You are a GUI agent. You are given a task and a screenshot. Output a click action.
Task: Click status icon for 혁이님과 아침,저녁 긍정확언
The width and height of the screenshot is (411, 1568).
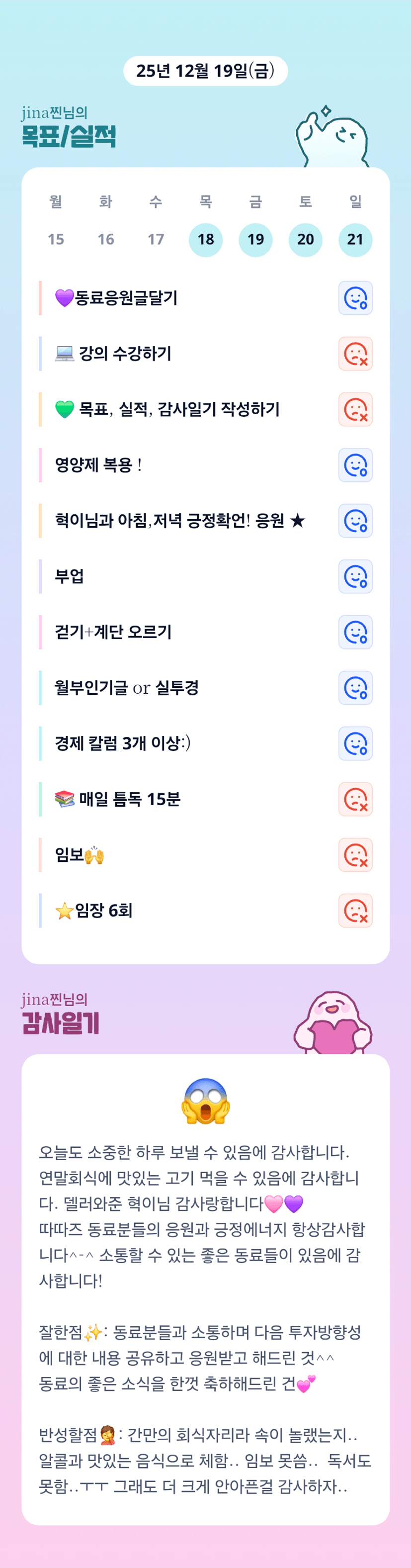pos(355,521)
